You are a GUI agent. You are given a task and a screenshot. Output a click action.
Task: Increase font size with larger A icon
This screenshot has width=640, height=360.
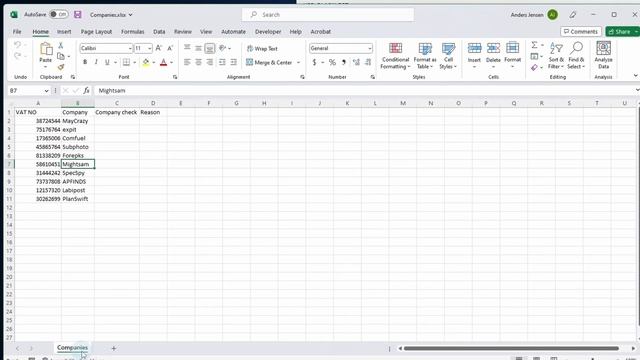click(159, 48)
